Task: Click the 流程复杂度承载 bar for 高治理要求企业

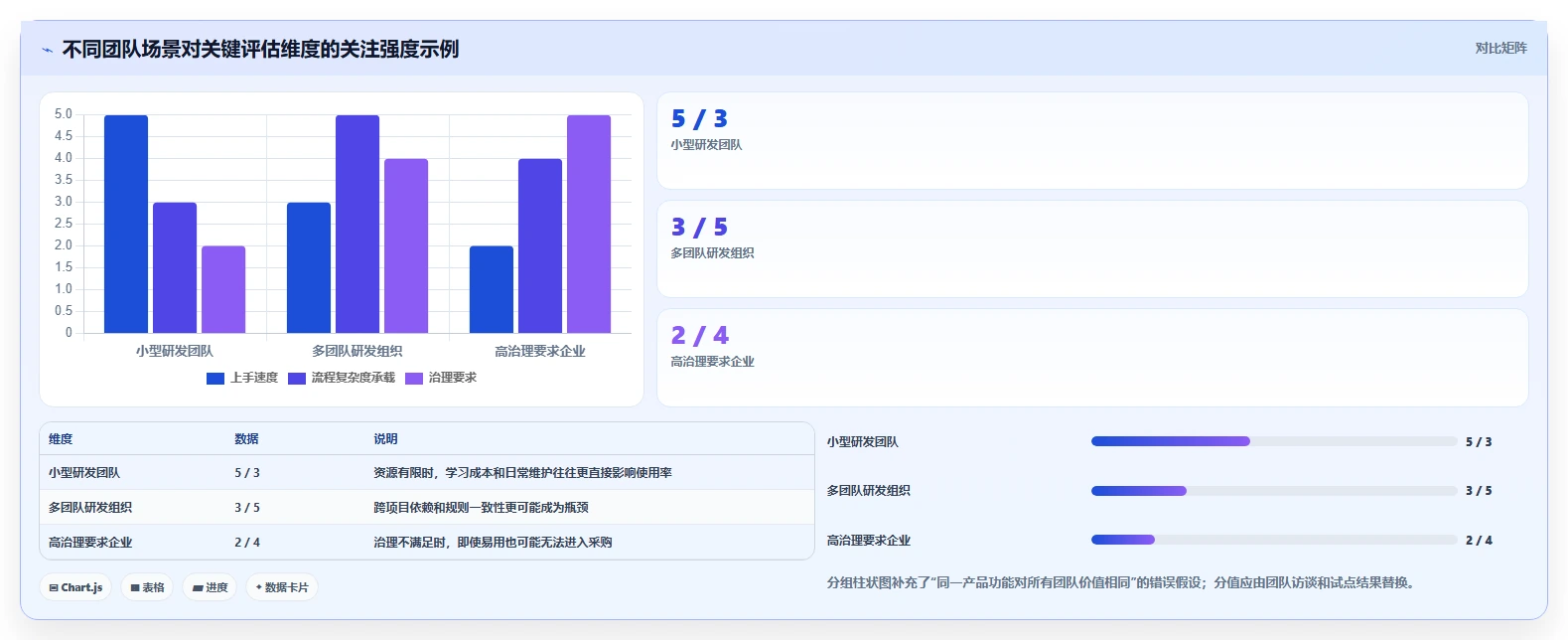Action: 540,245
